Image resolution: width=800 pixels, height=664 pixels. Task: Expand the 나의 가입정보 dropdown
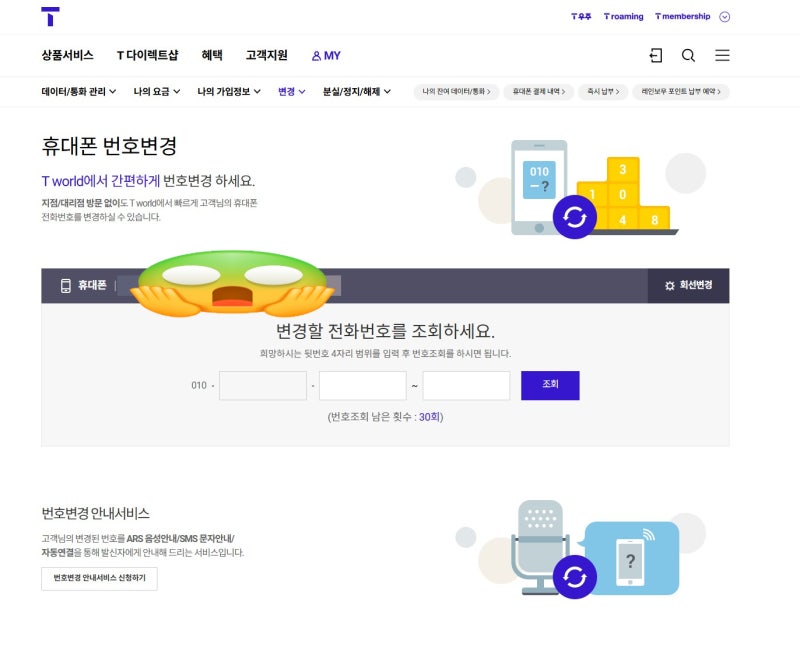click(229, 91)
